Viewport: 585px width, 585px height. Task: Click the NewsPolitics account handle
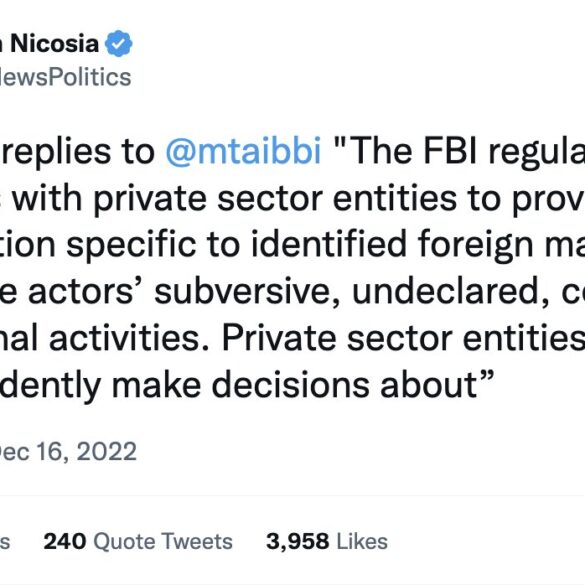point(65,77)
